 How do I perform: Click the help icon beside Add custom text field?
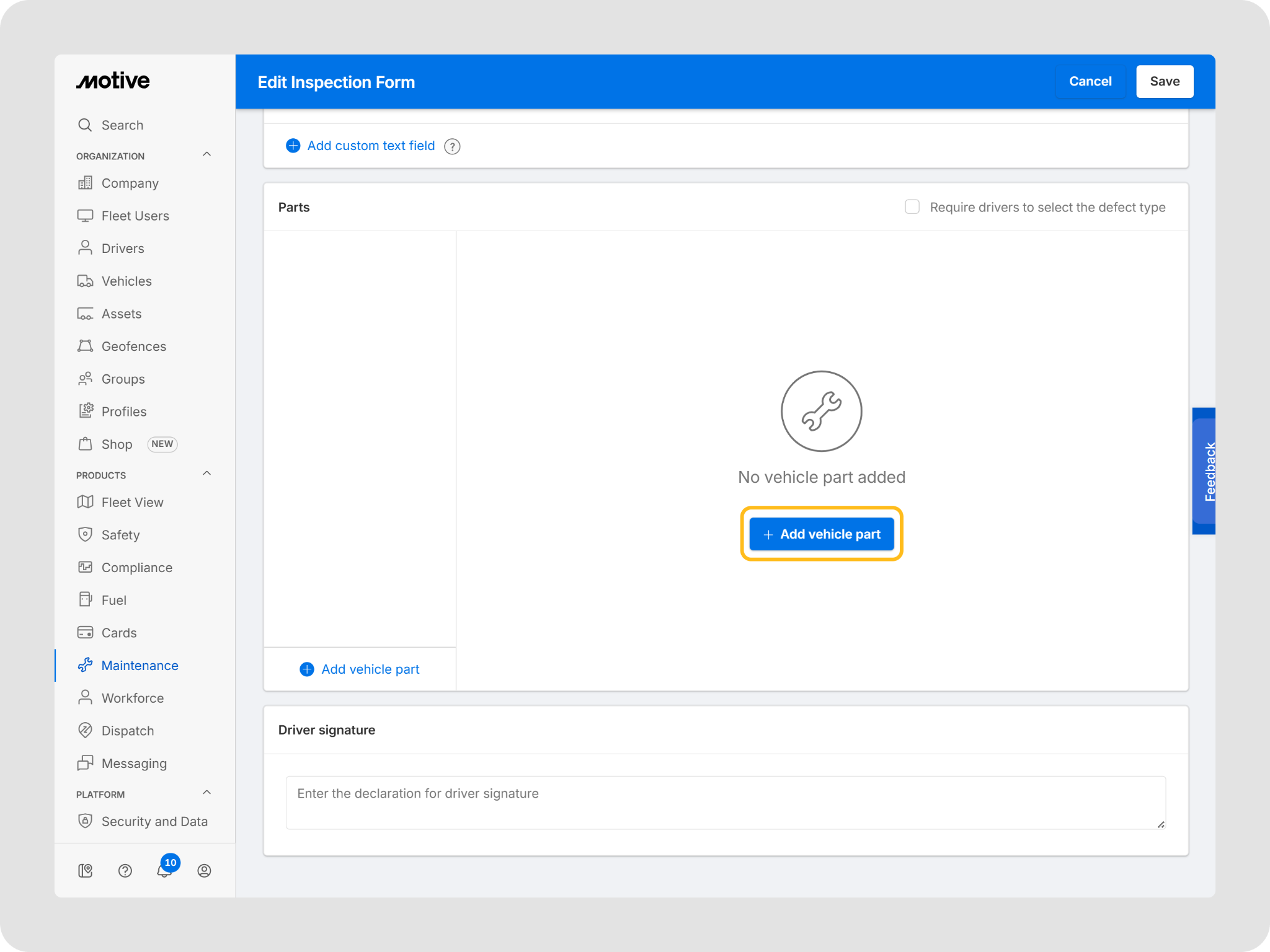(452, 146)
